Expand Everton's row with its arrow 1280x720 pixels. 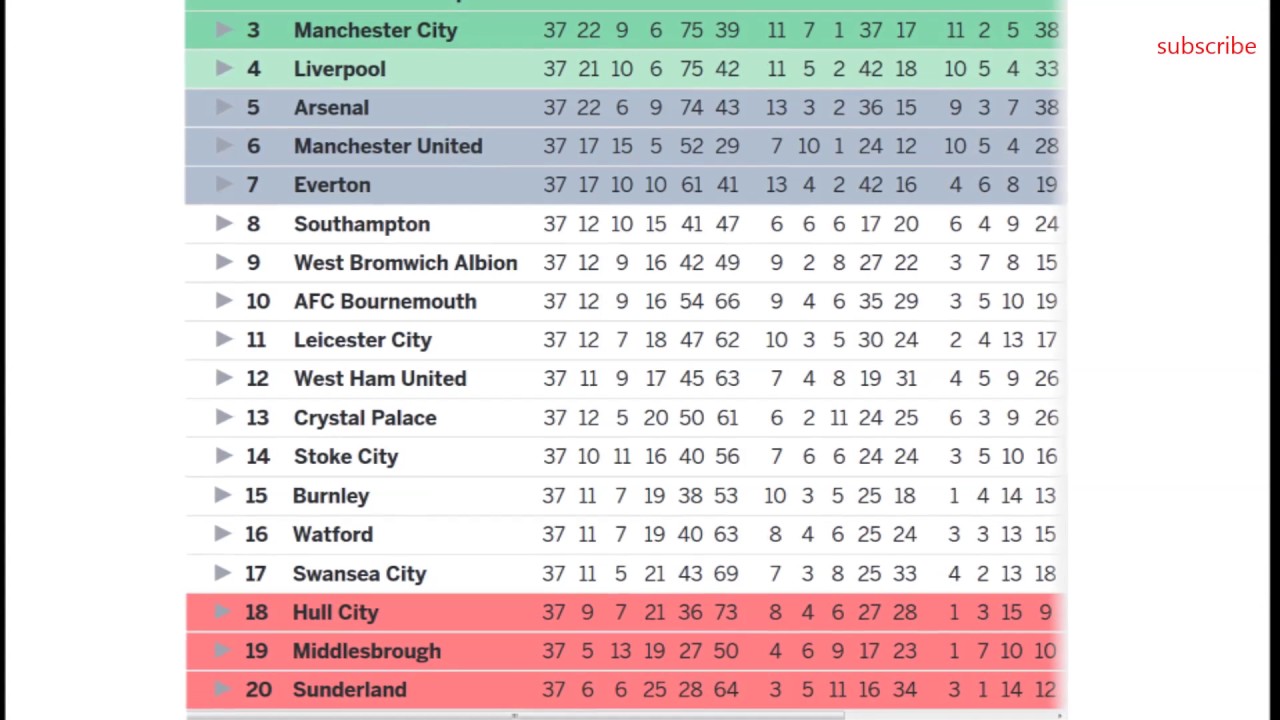point(224,185)
